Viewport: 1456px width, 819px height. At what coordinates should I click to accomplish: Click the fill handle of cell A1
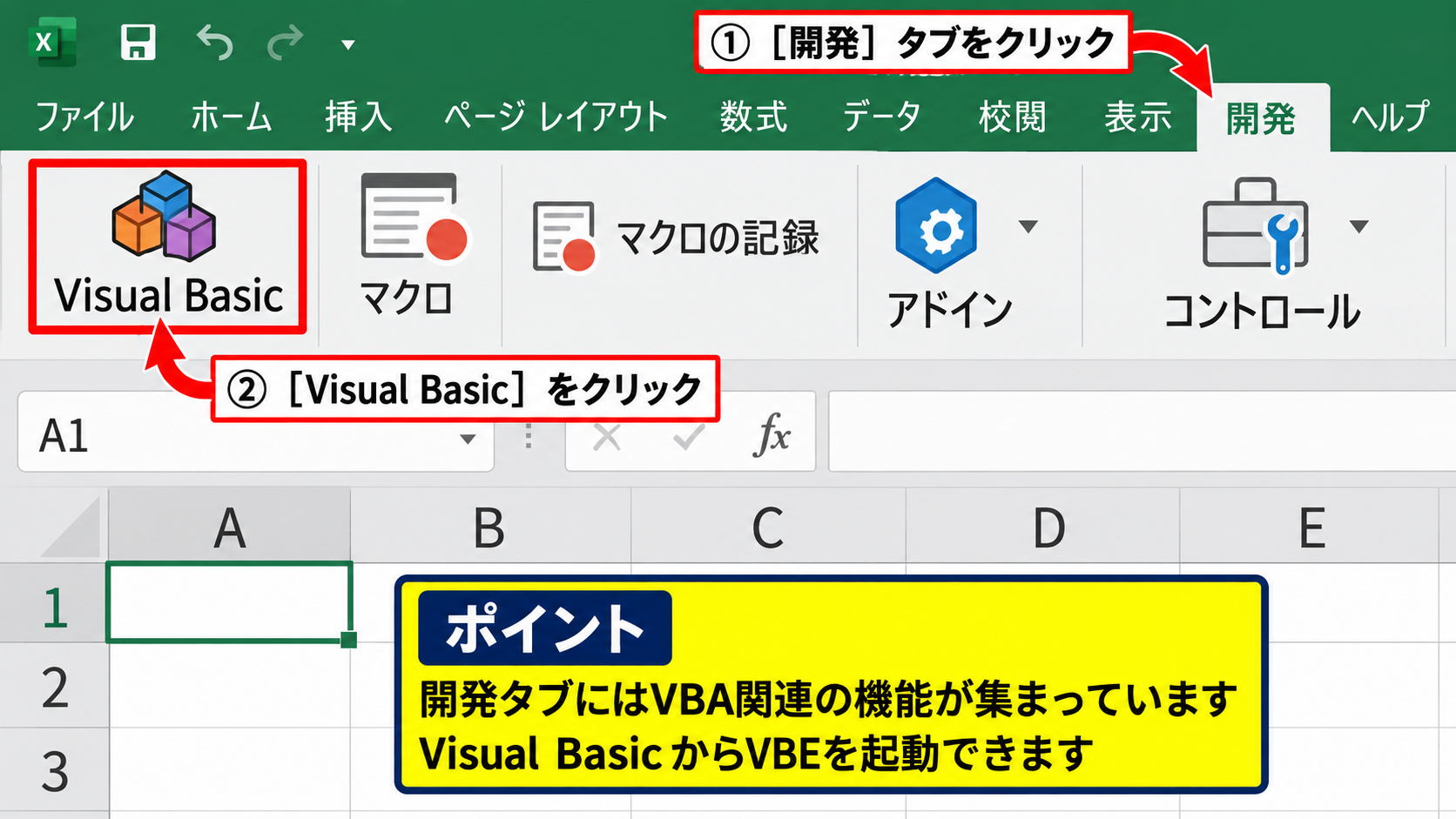click(349, 641)
